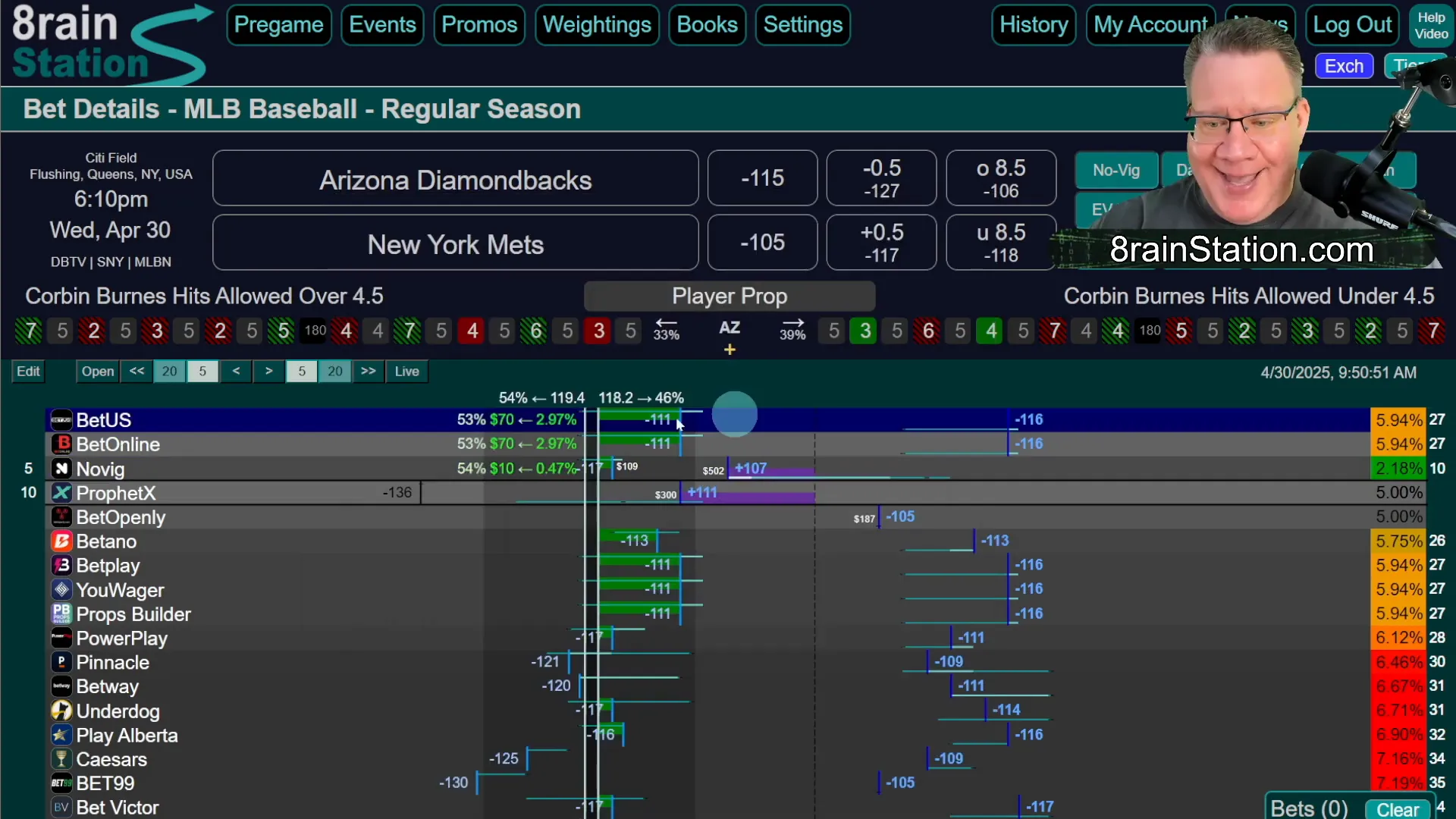Image resolution: width=1456 pixels, height=819 pixels.
Task: Click BetOpenly -105 under odds
Action: pyautogui.click(x=900, y=516)
